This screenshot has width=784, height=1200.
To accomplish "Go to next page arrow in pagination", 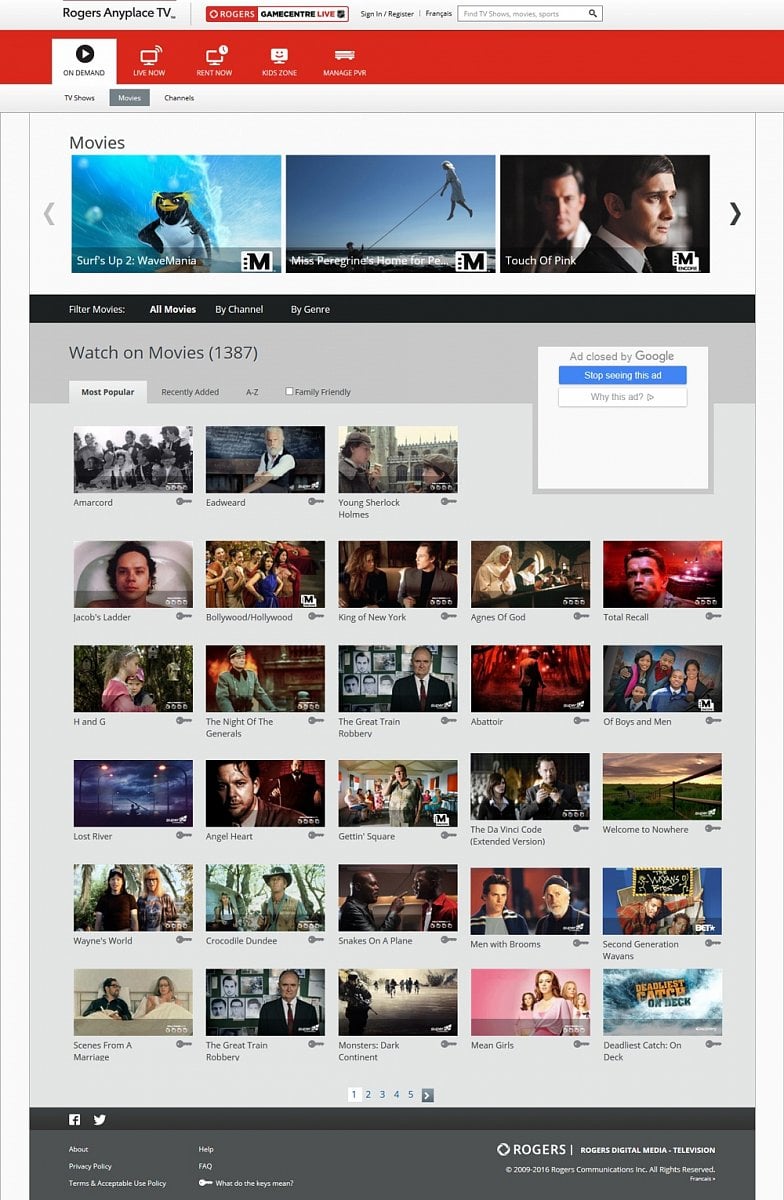I will click(x=427, y=1095).
